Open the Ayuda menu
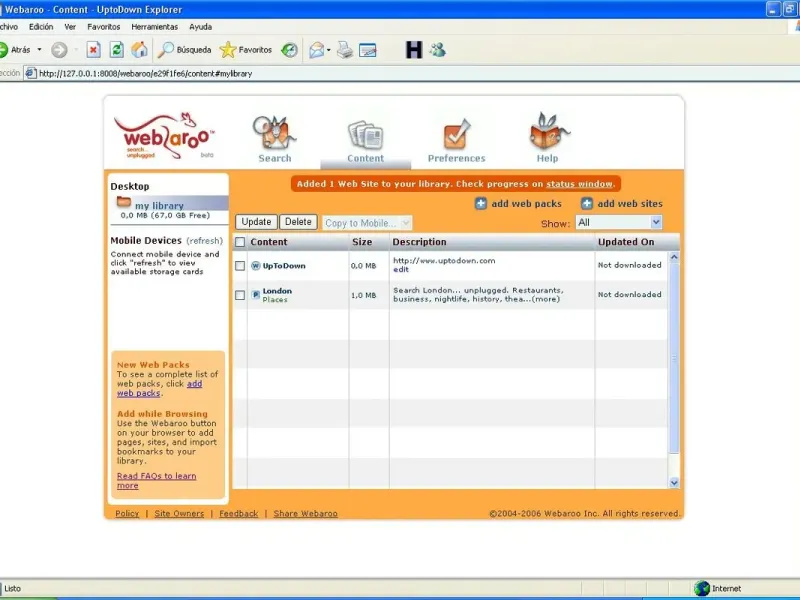The height and width of the screenshot is (600, 800). click(x=201, y=27)
